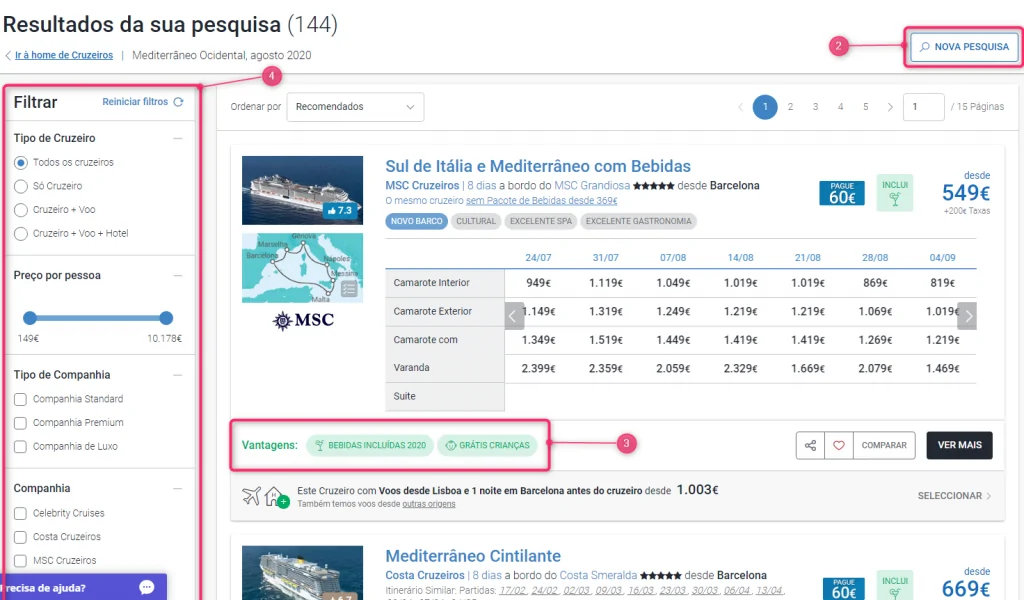Click the share icon beside the heart
1024x600 pixels.
811,446
